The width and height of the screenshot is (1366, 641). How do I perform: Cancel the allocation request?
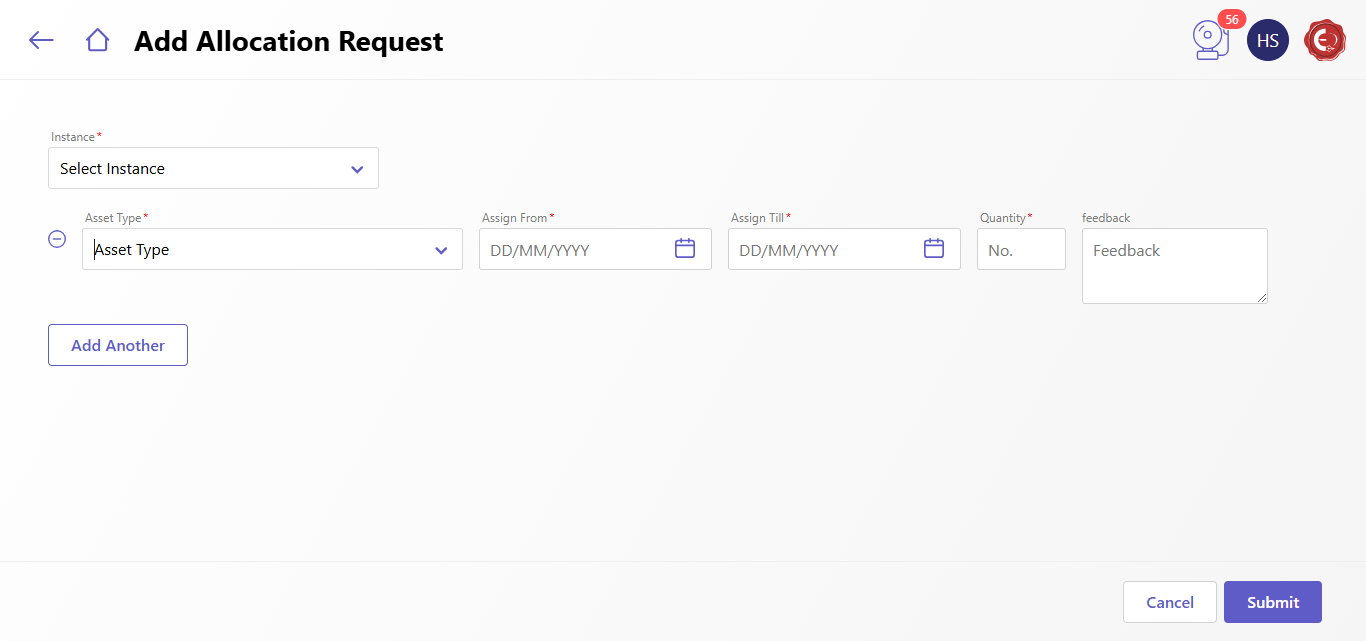1169,602
